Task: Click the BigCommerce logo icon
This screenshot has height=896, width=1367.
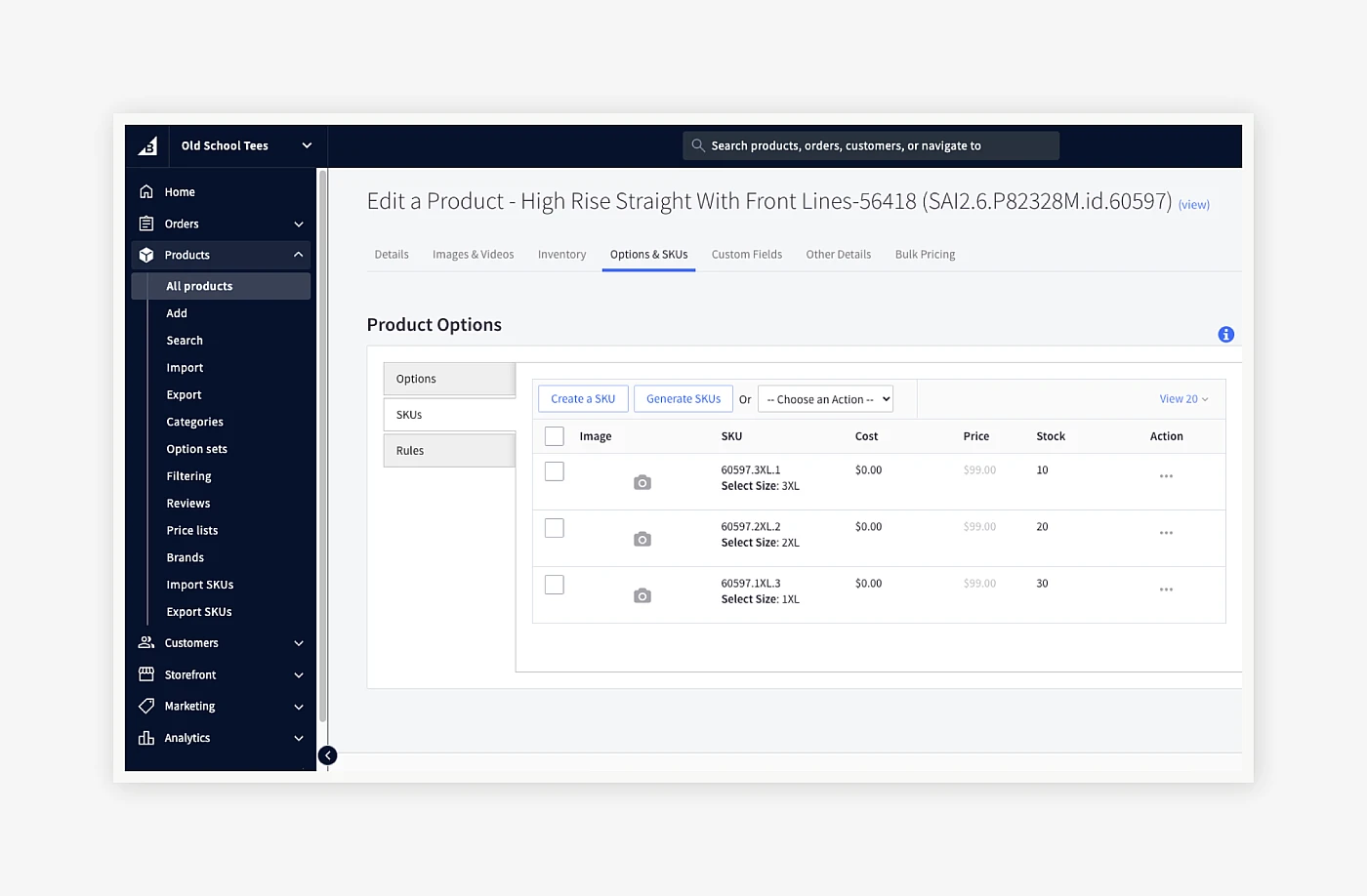Action: pyautogui.click(x=147, y=146)
